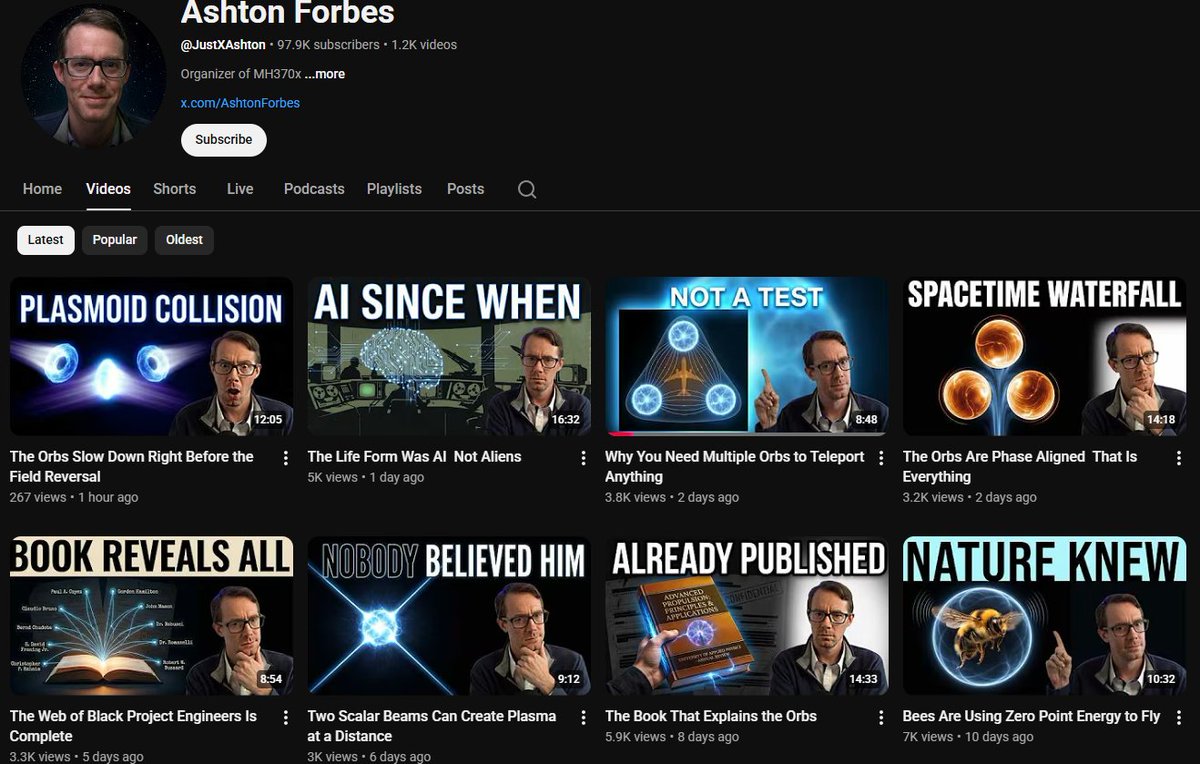Viewport: 1200px width, 764px height.
Task: Play the PLASMOID COLLISION thumbnail video
Action: (152, 357)
